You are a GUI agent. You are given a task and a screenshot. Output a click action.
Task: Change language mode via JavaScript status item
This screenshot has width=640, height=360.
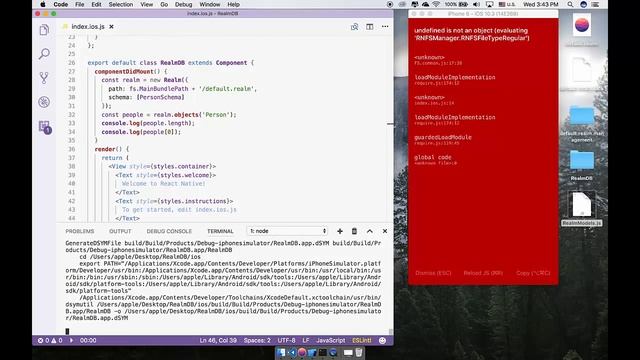point(331,340)
